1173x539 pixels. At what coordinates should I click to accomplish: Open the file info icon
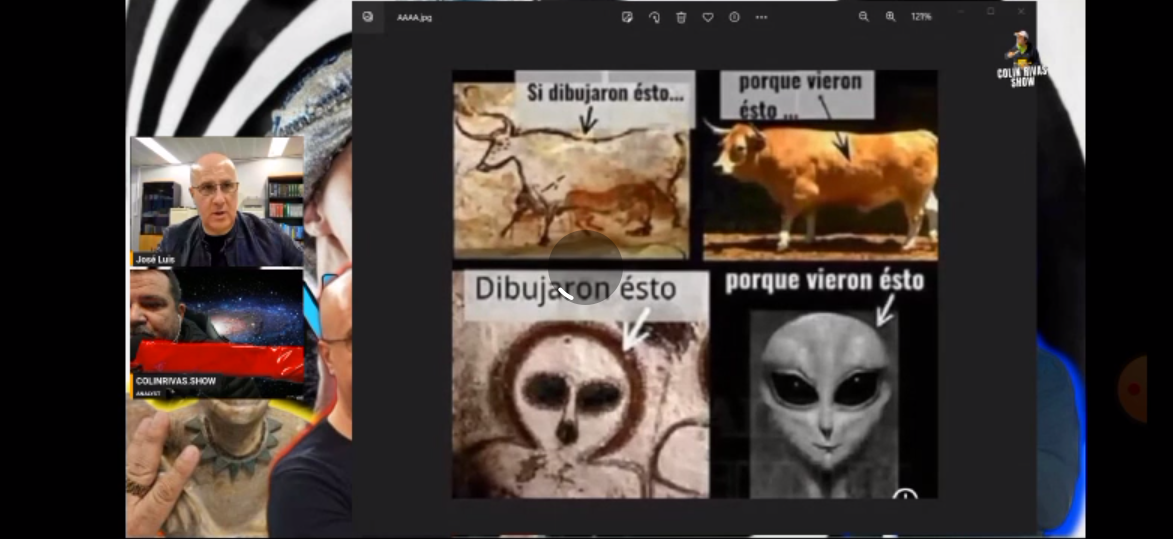click(735, 16)
